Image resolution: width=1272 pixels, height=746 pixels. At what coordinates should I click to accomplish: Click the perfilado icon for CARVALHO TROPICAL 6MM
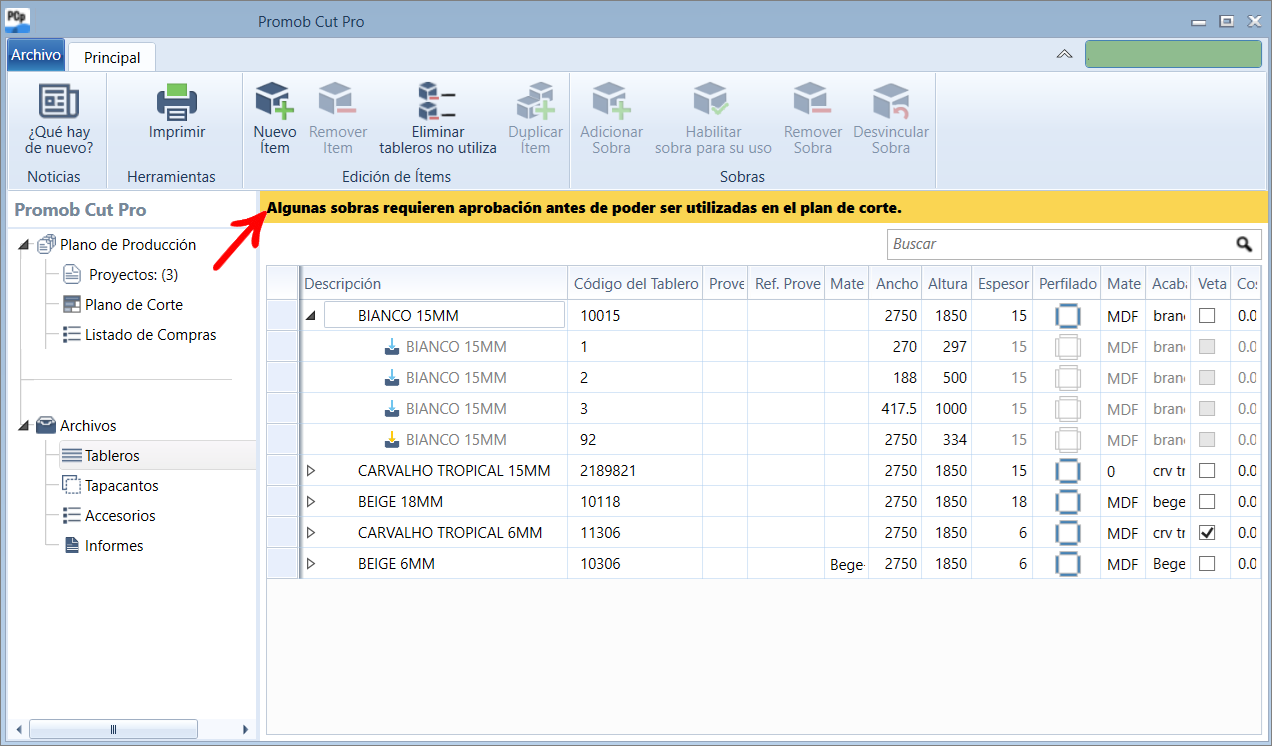click(1067, 533)
